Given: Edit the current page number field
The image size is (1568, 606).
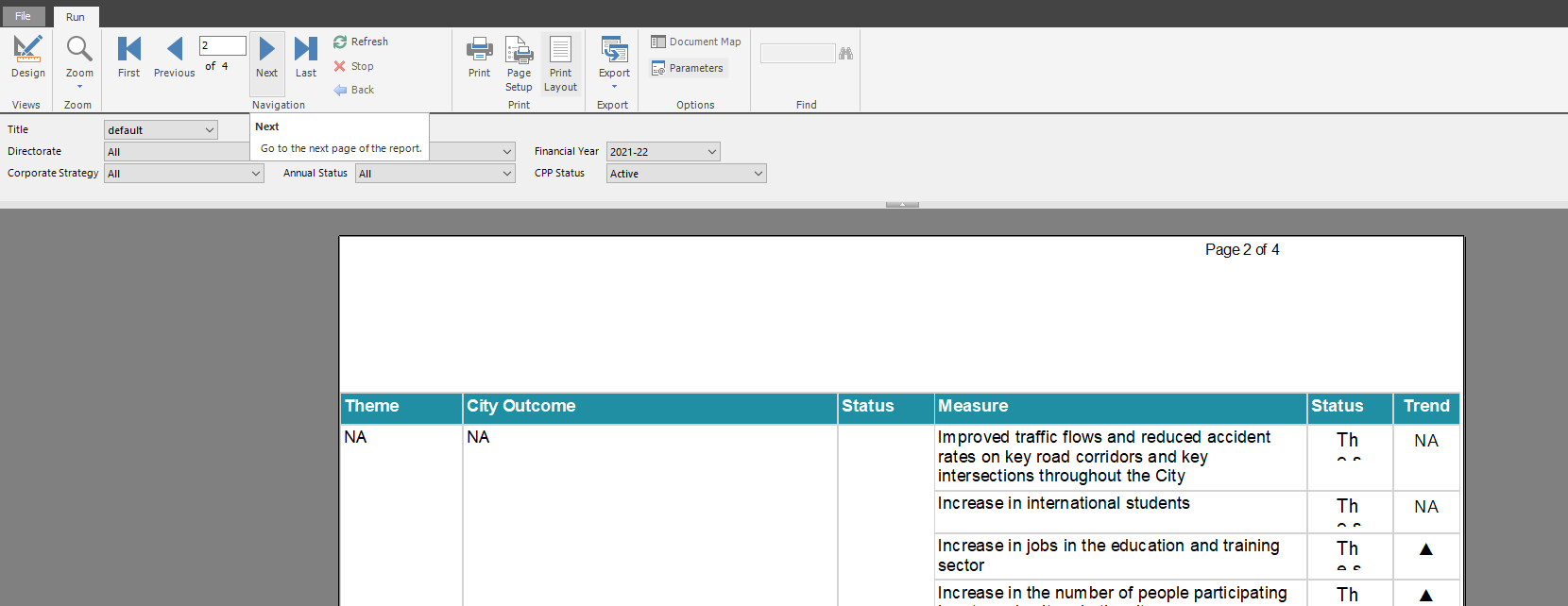Looking at the screenshot, I should pyautogui.click(x=223, y=45).
